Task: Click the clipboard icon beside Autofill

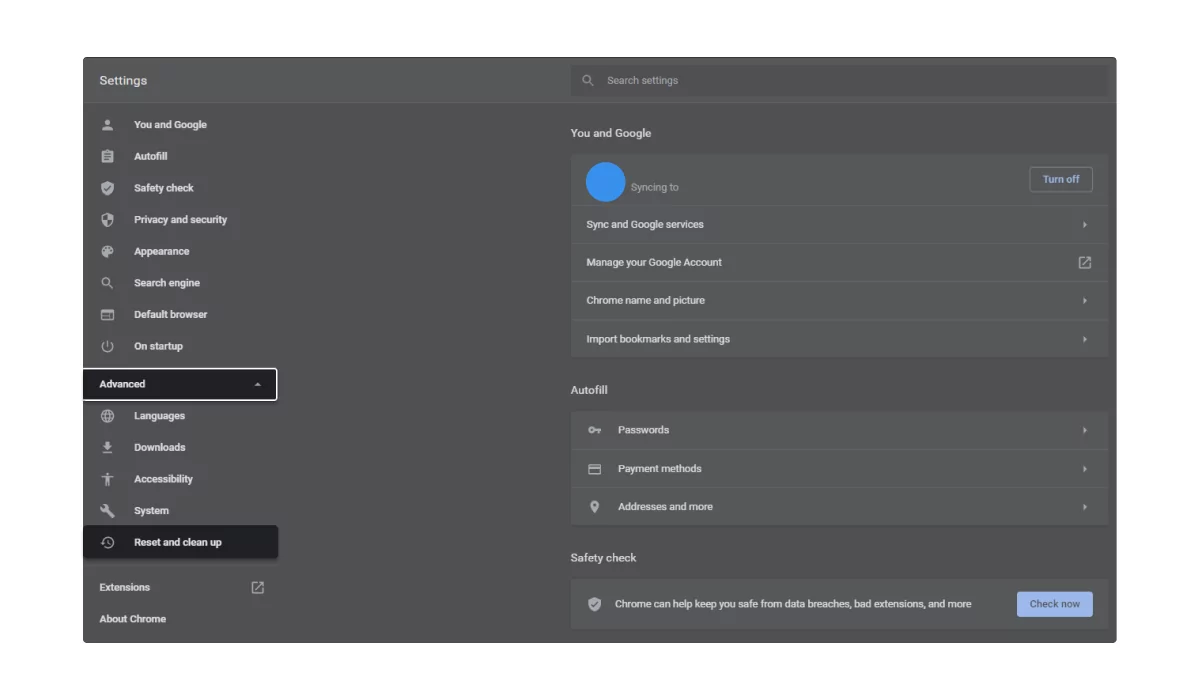Action: pyautogui.click(x=107, y=157)
